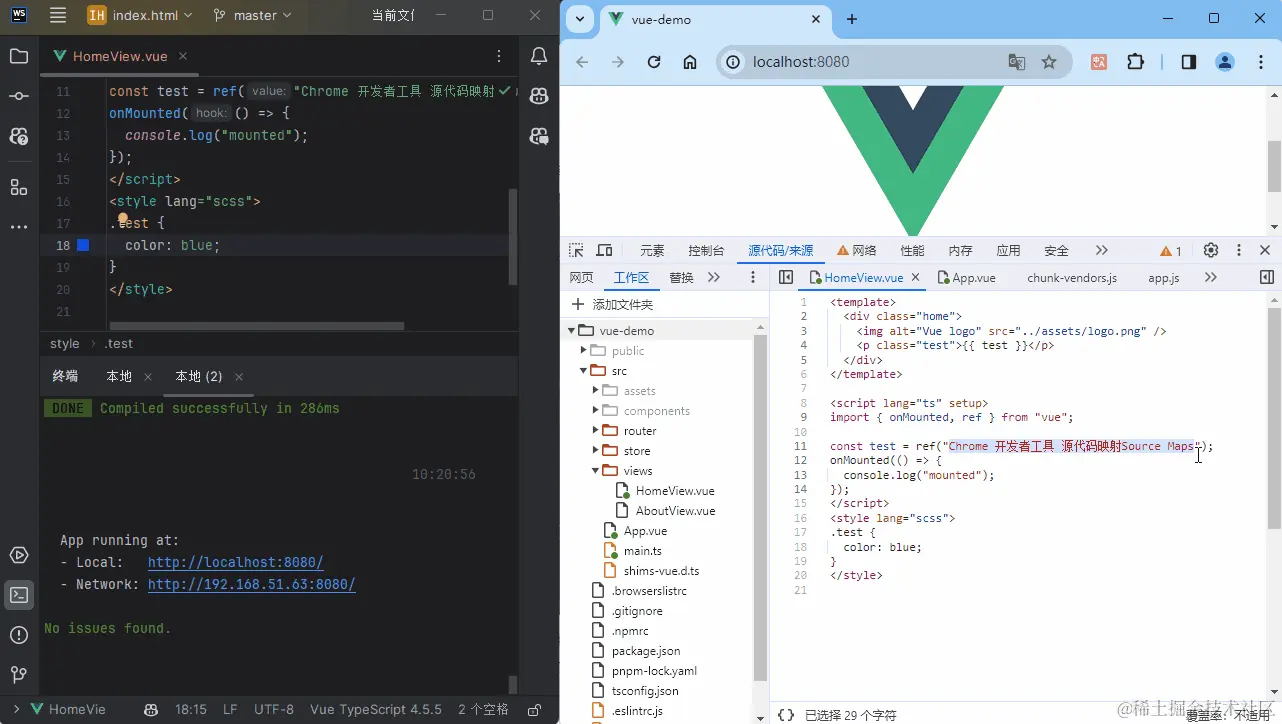
Task: Collapse the vue-demo root folder
Action: coord(572,331)
